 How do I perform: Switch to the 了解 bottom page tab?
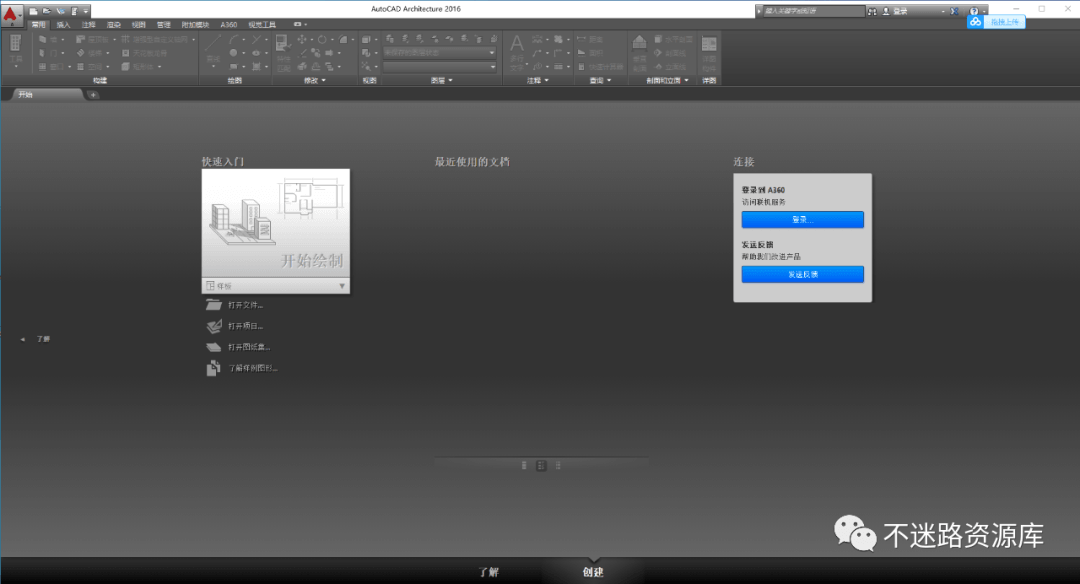(x=488, y=572)
